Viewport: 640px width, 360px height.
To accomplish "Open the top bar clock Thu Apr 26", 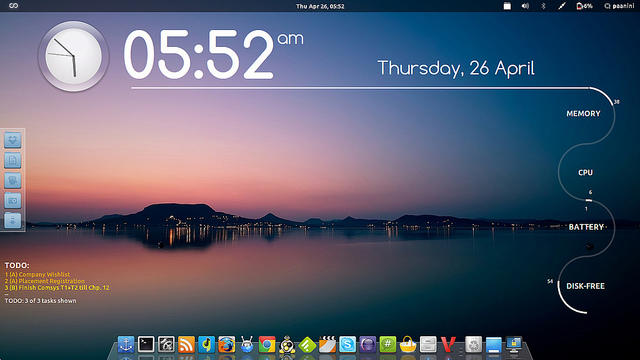I will pos(320,6).
